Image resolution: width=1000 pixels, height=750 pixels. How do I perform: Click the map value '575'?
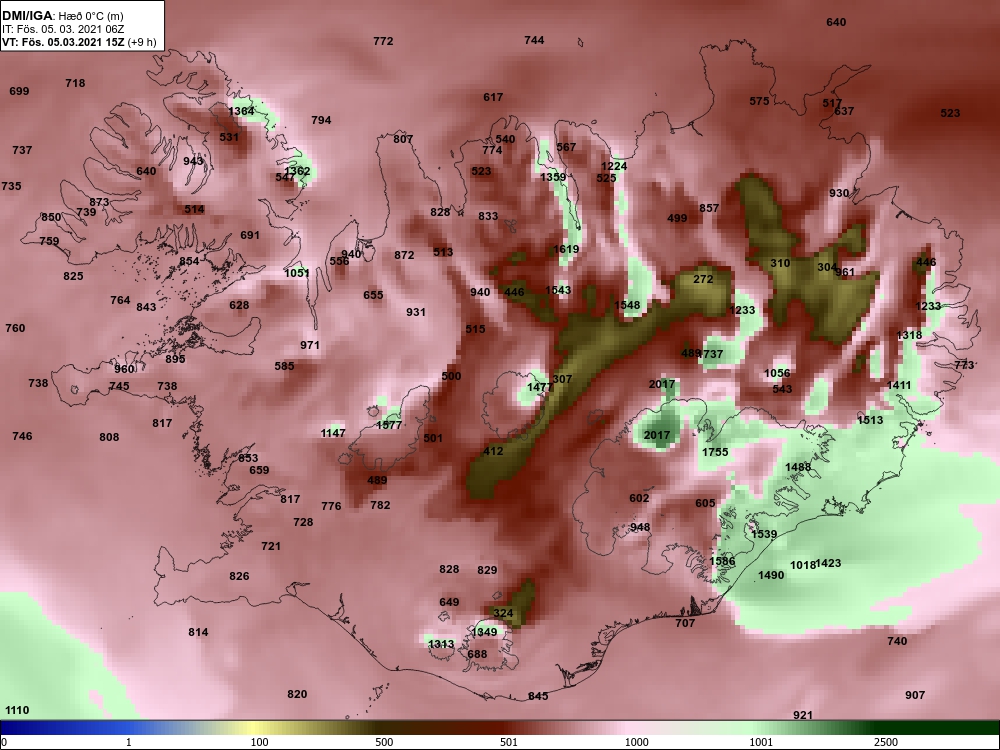[759, 101]
